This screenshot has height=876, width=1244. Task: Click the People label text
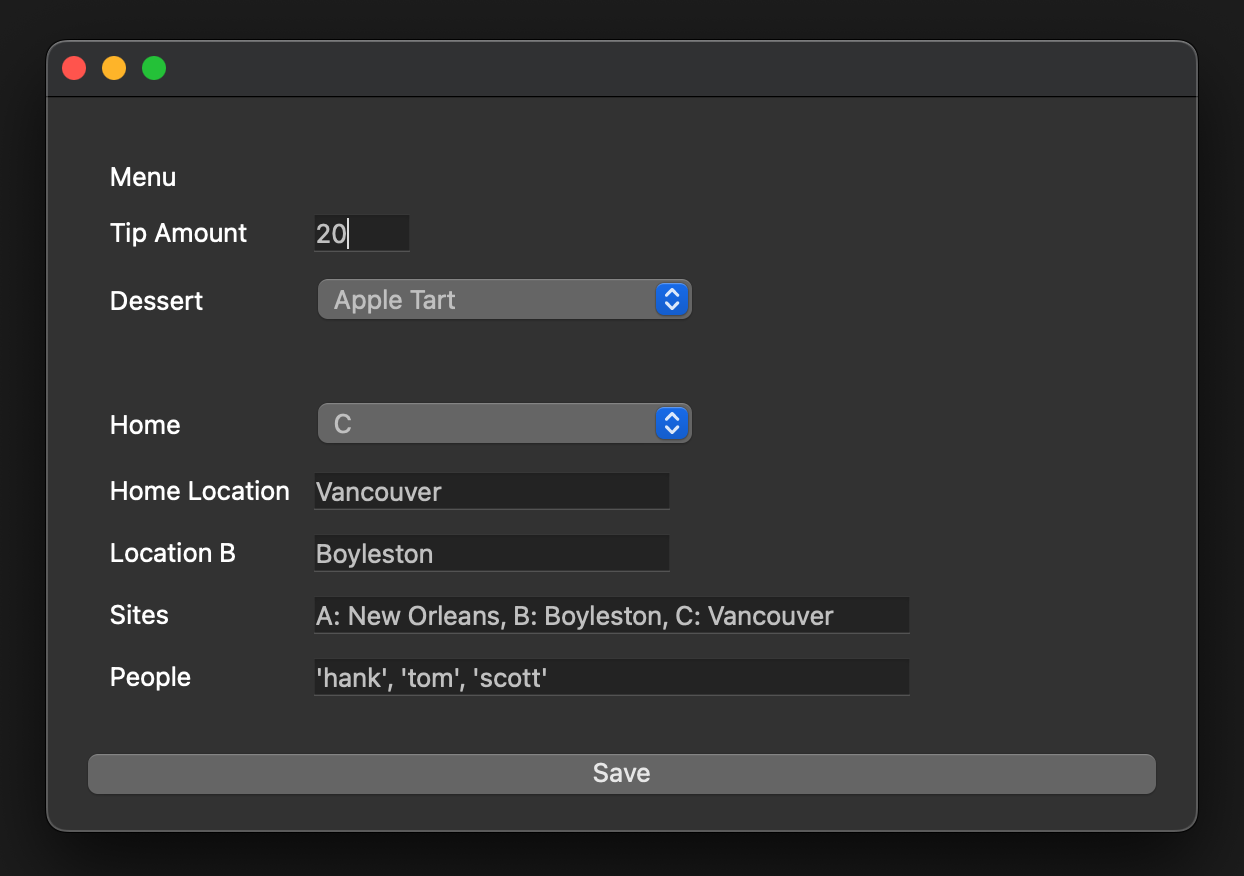click(x=150, y=678)
